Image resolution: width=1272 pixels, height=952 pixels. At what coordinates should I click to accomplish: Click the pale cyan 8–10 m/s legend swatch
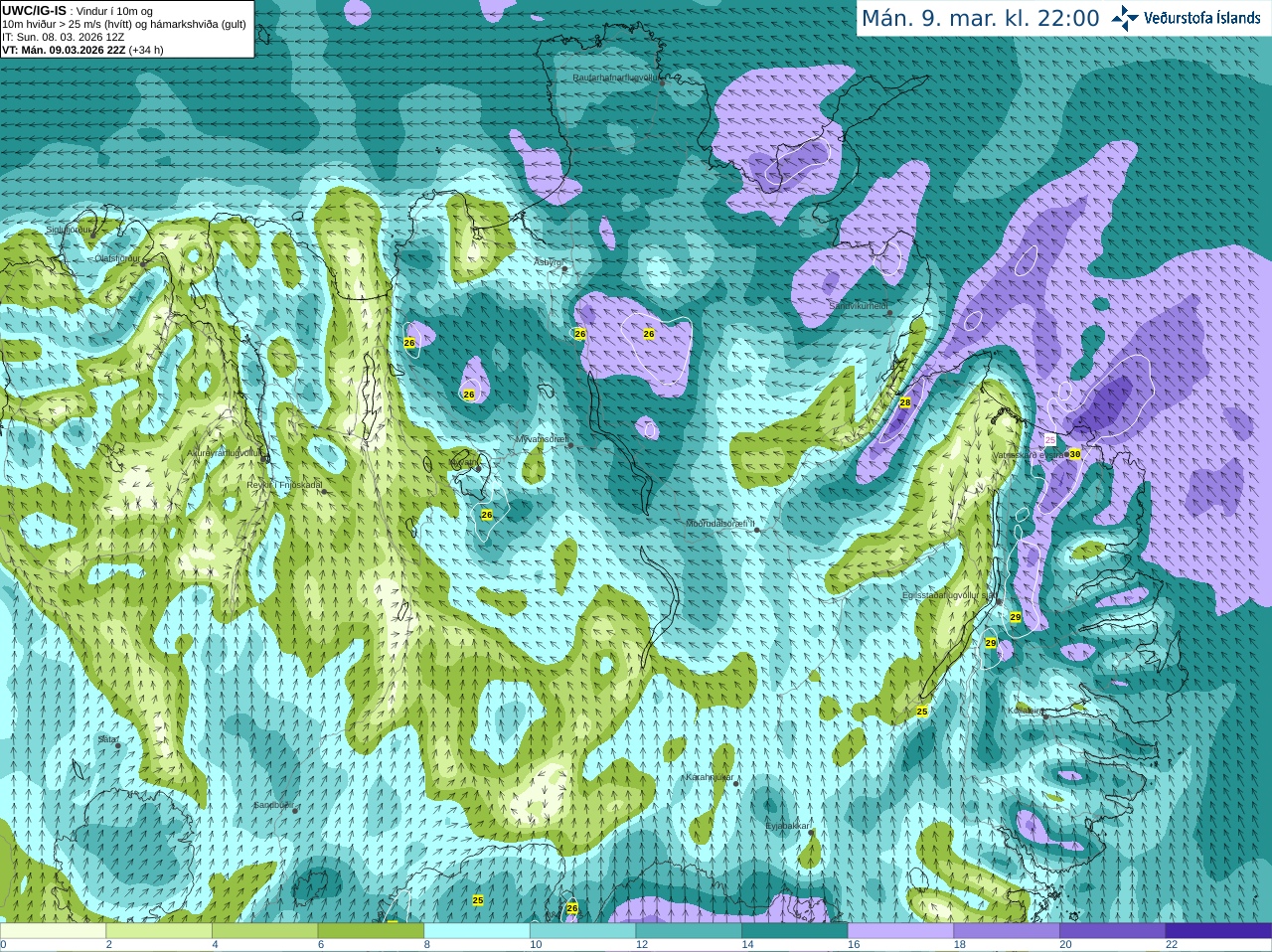click(477, 931)
